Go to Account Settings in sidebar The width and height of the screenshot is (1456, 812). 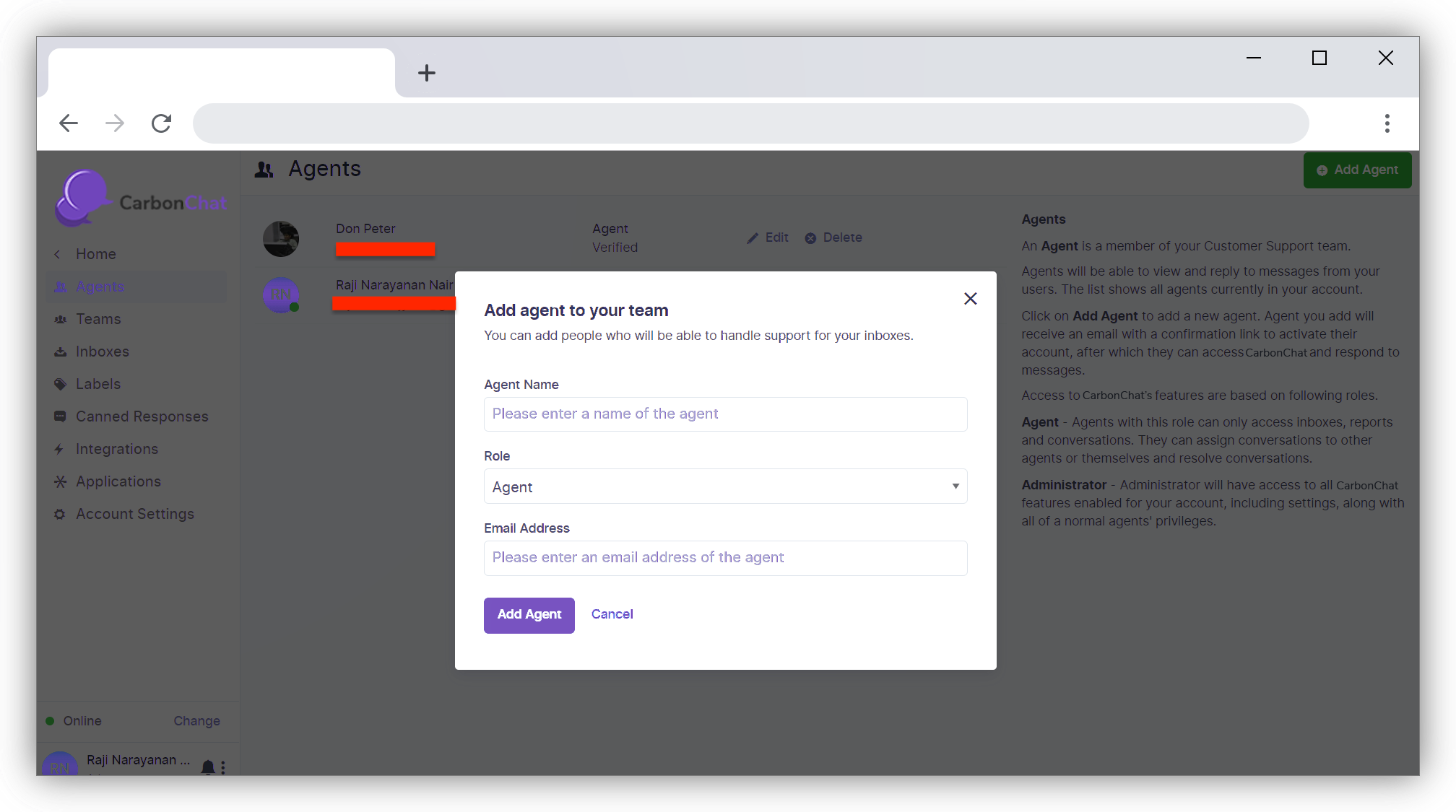pyautogui.click(x=135, y=514)
